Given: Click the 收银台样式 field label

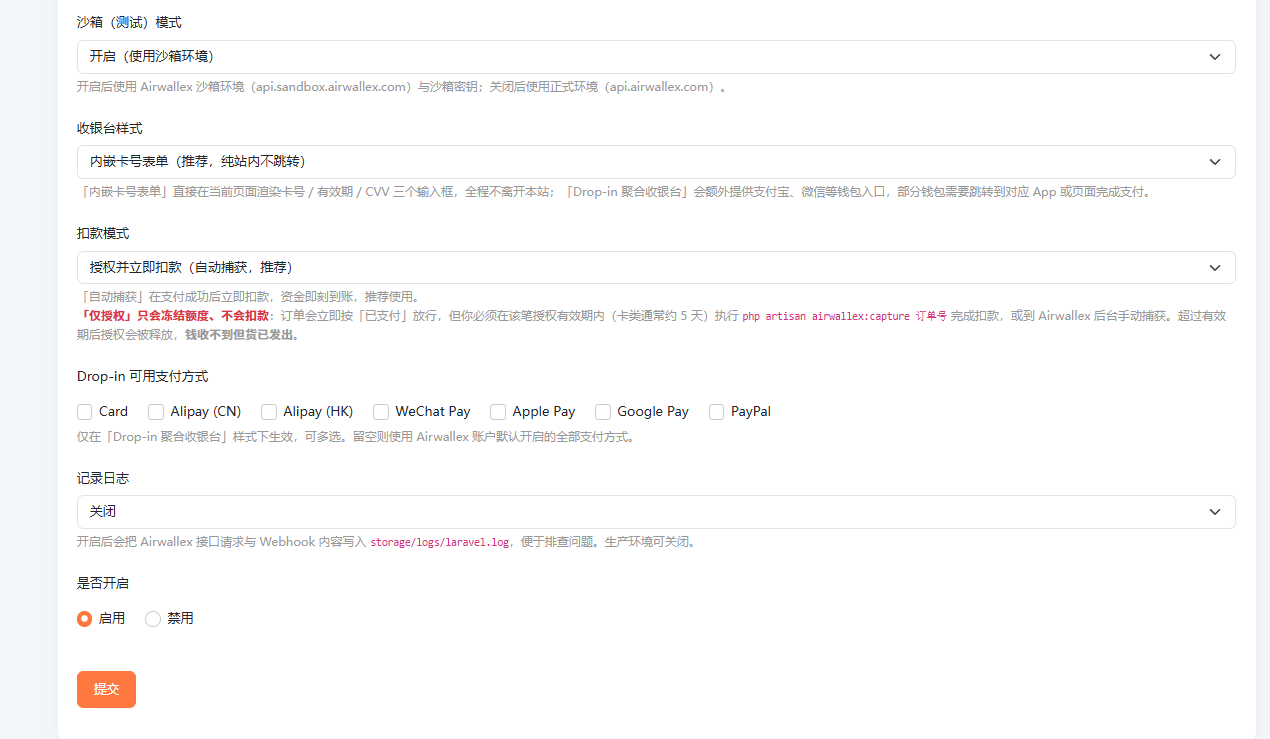Looking at the screenshot, I should [109, 129].
